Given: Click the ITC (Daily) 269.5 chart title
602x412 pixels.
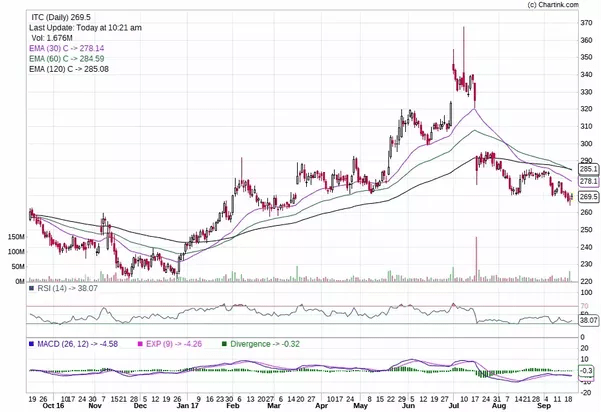Looking at the screenshot, I should click(x=61, y=17).
